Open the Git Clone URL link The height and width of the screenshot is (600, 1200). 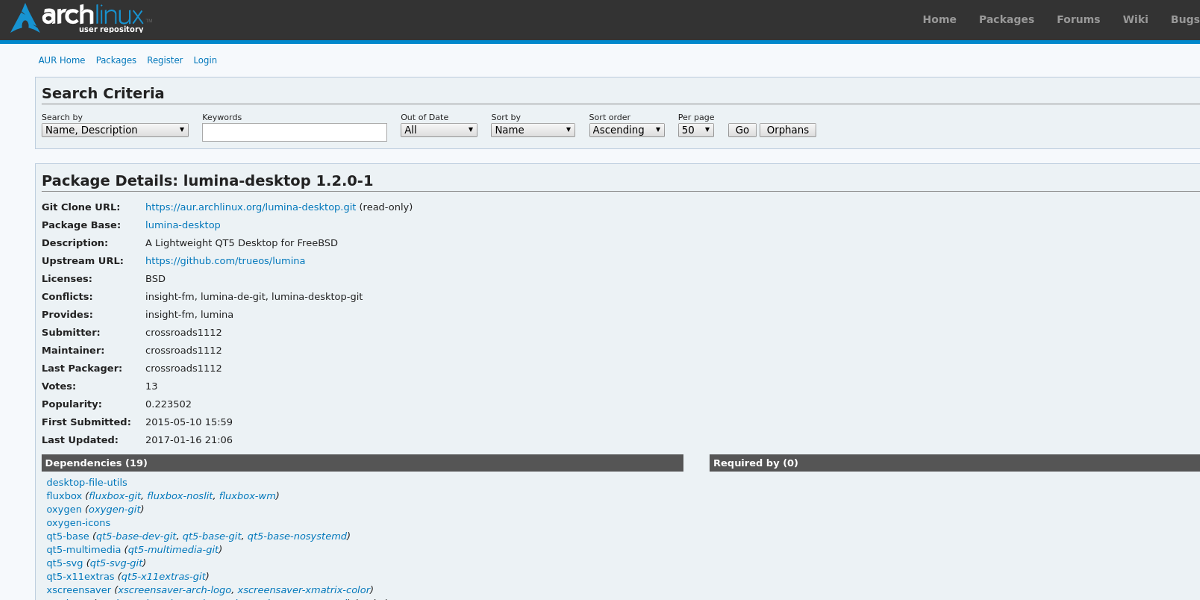click(250, 207)
